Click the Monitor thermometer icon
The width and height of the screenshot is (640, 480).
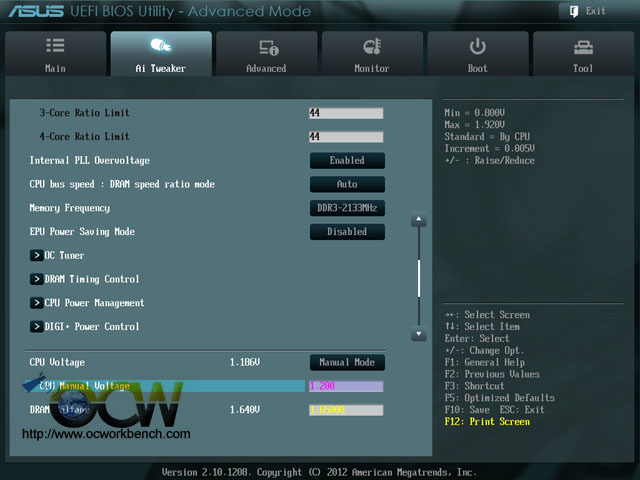coord(372,47)
